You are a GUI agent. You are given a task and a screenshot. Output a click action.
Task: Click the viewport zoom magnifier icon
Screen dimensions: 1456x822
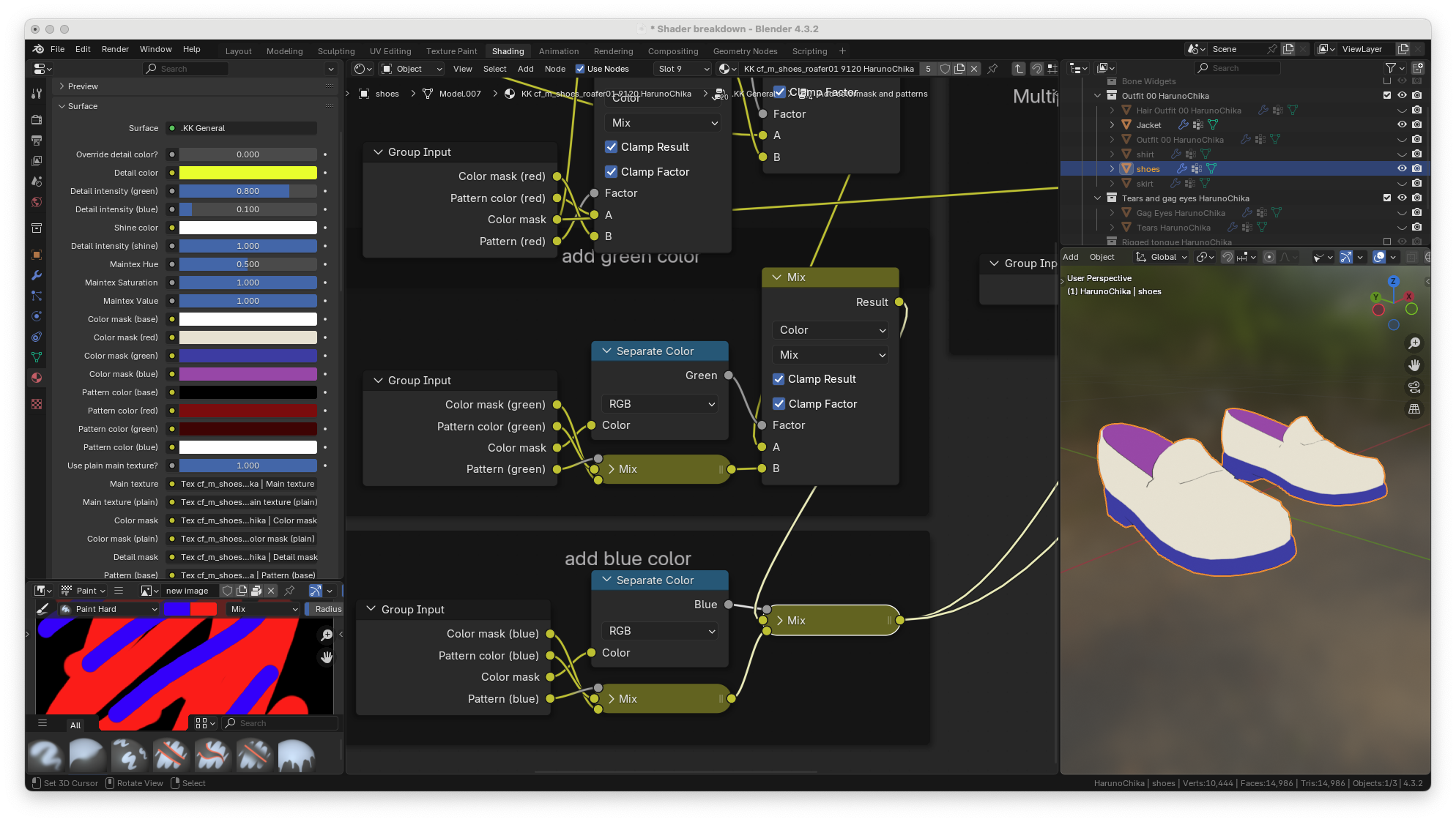click(1414, 343)
